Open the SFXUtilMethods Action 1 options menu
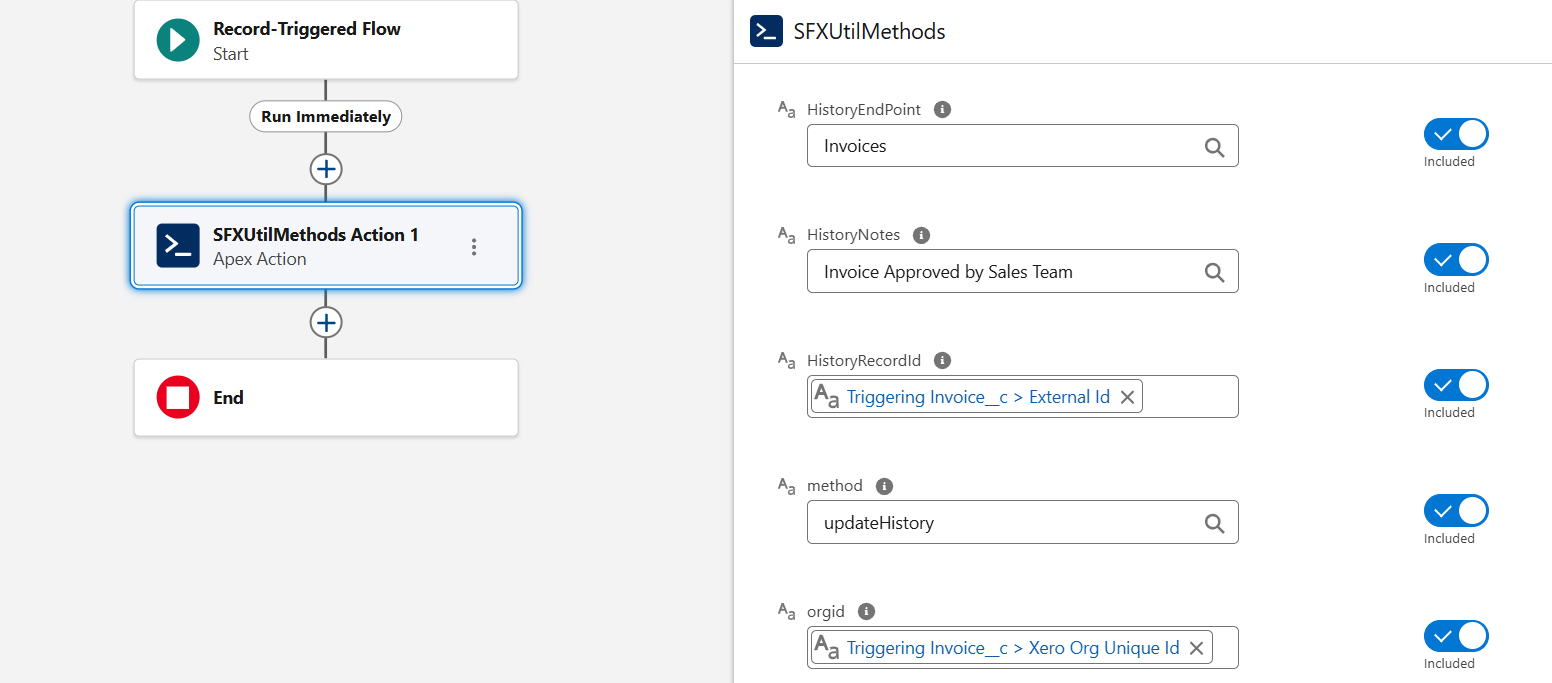1552x683 pixels. pos(474,247)
